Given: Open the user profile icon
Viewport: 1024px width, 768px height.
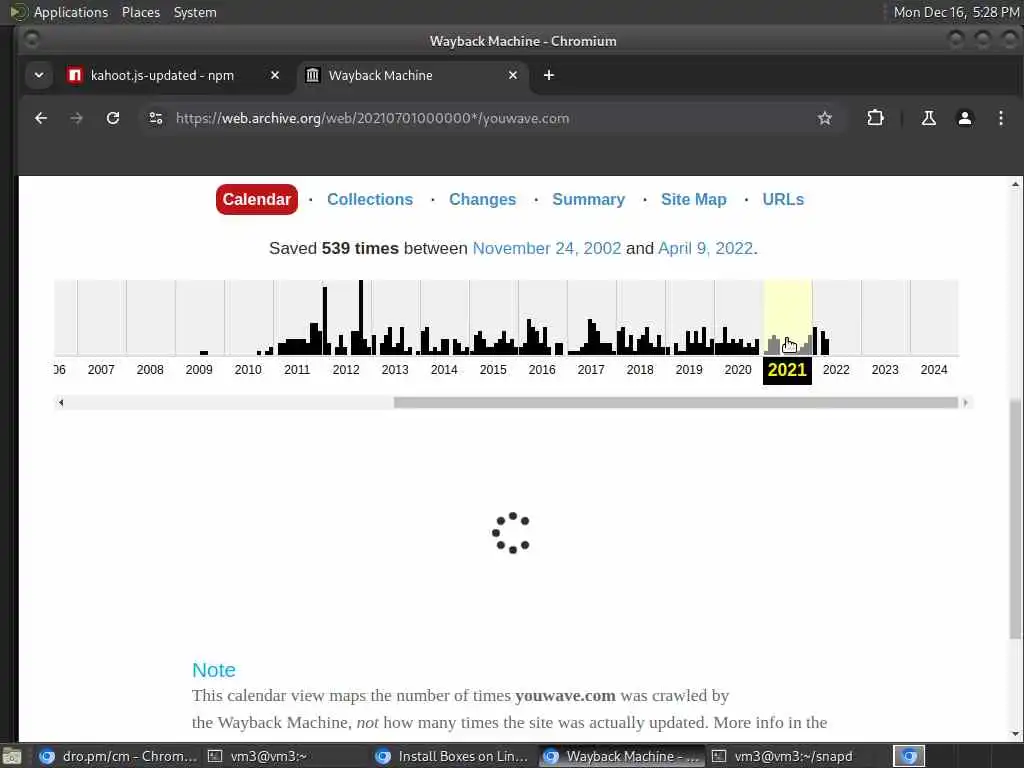Looking at the screenshot, I should click(x=965, y=118).
